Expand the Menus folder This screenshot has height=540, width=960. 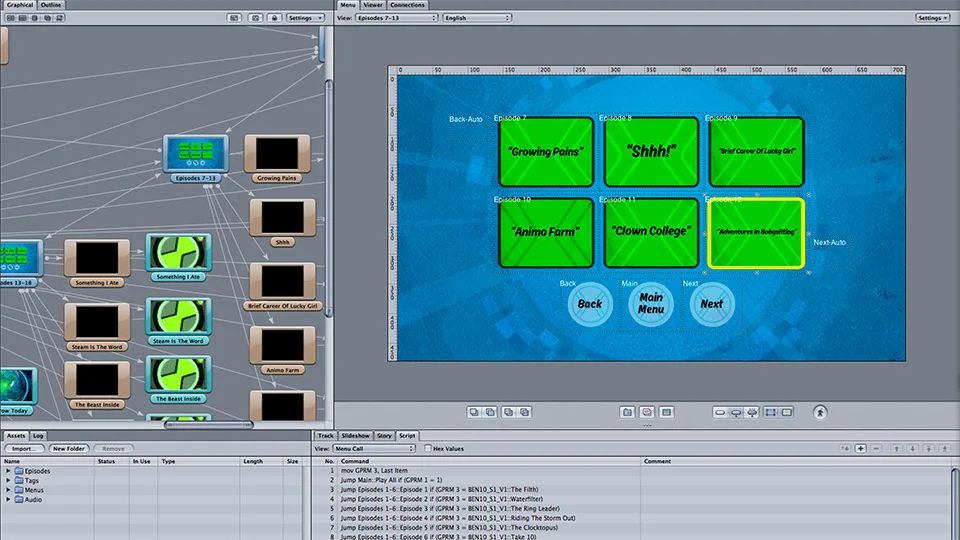(9, 490)
